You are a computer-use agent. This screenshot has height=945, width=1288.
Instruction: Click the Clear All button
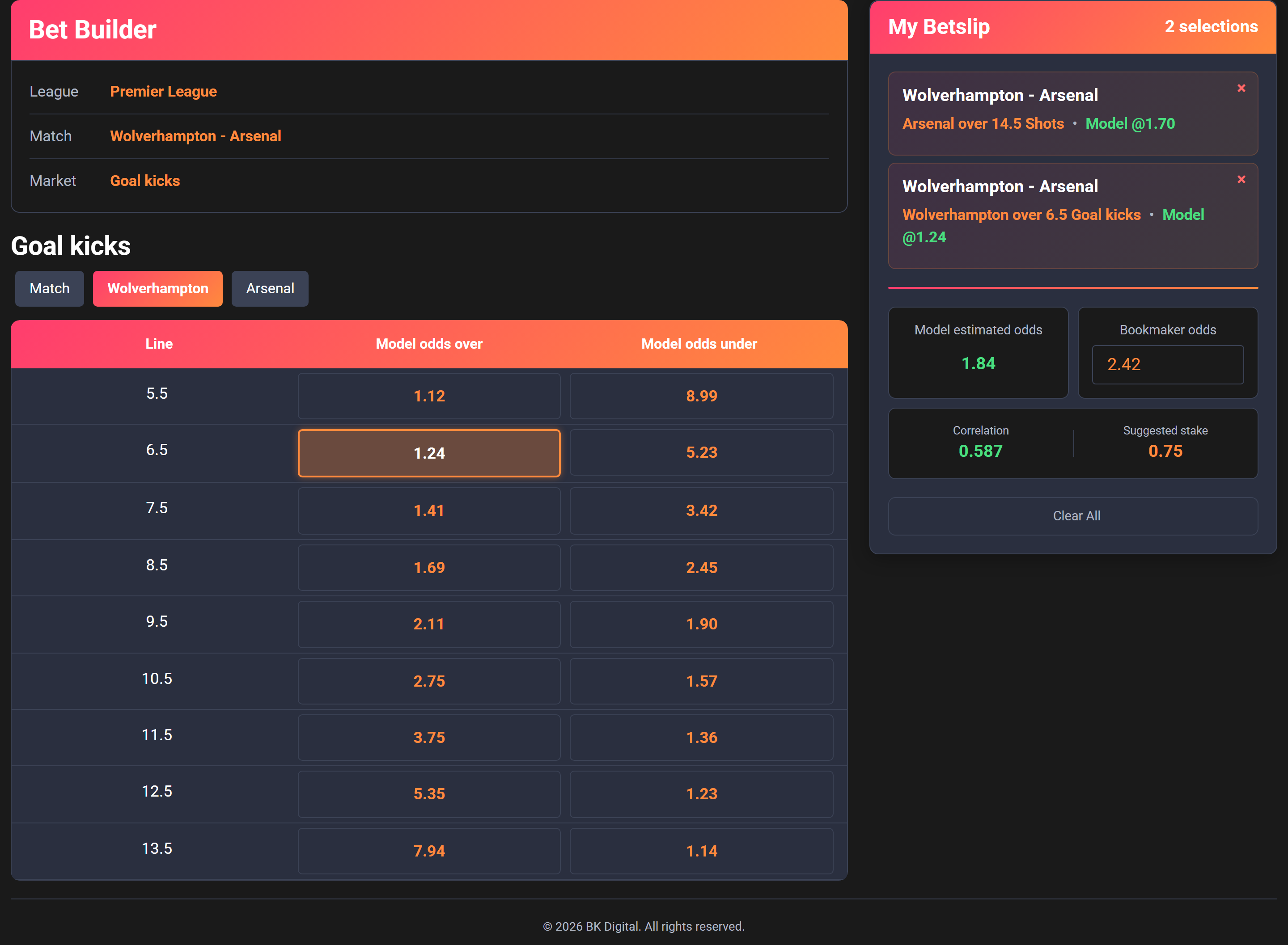[1073, 516]
